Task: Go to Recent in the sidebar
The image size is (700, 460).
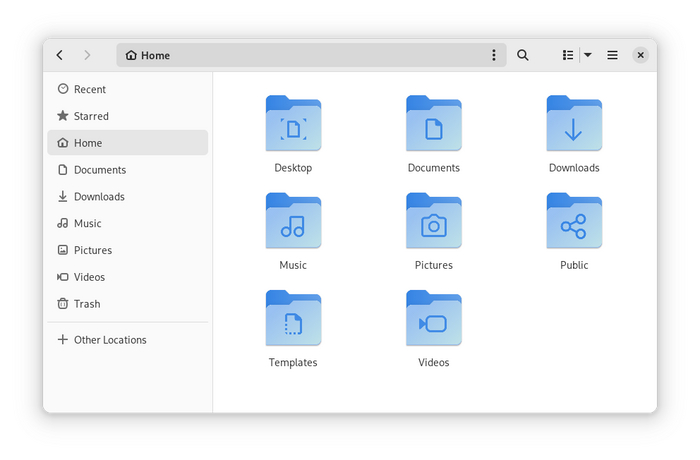Action: (89, 89)
